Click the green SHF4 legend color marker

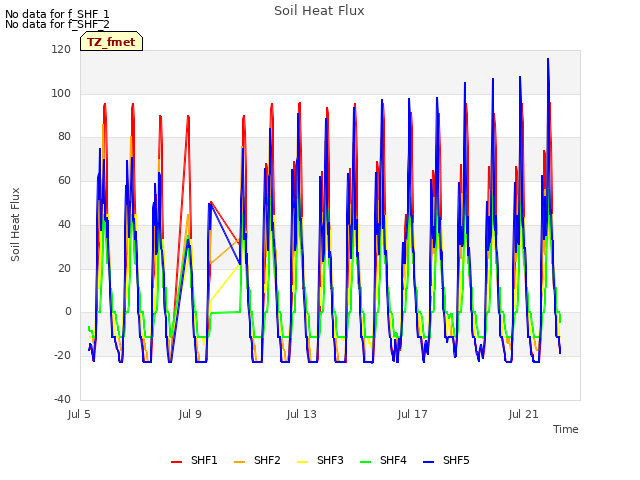pos(365,462)
